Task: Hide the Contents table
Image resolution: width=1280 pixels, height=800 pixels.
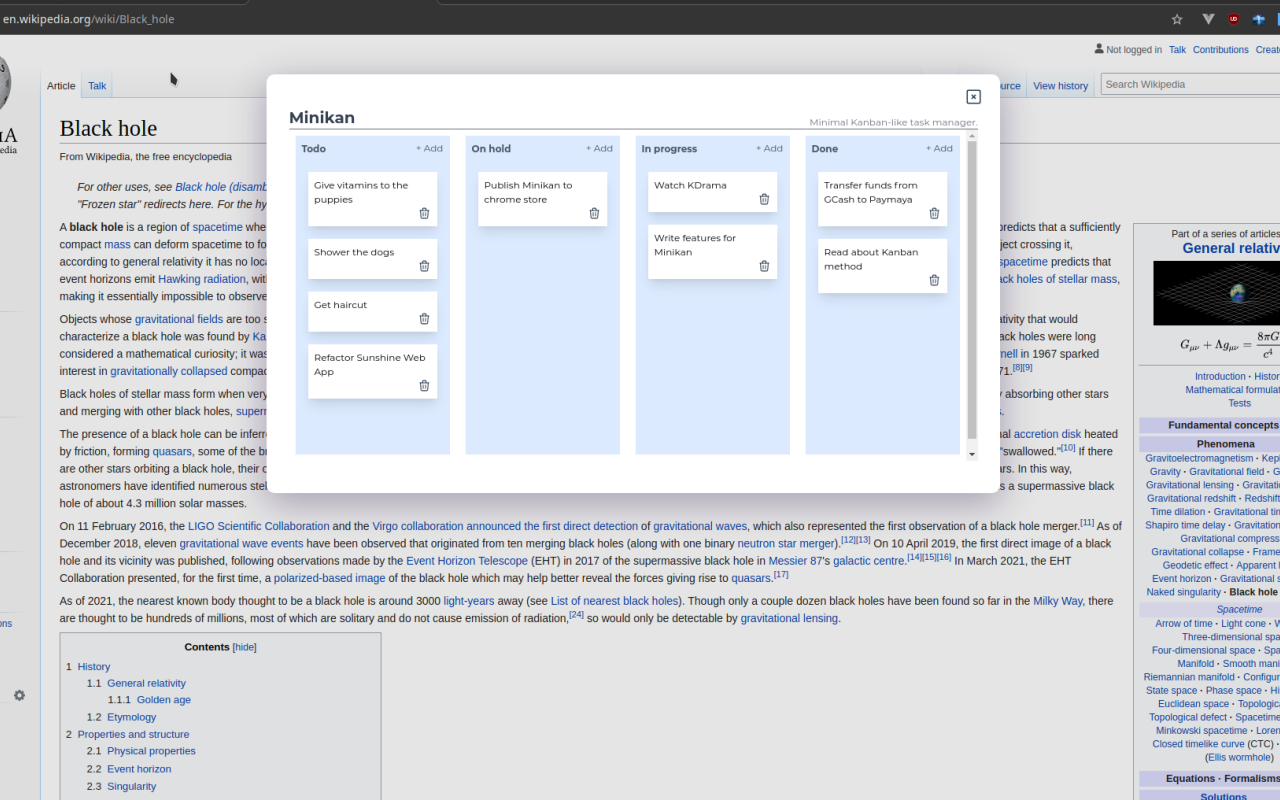Action: 244,647
